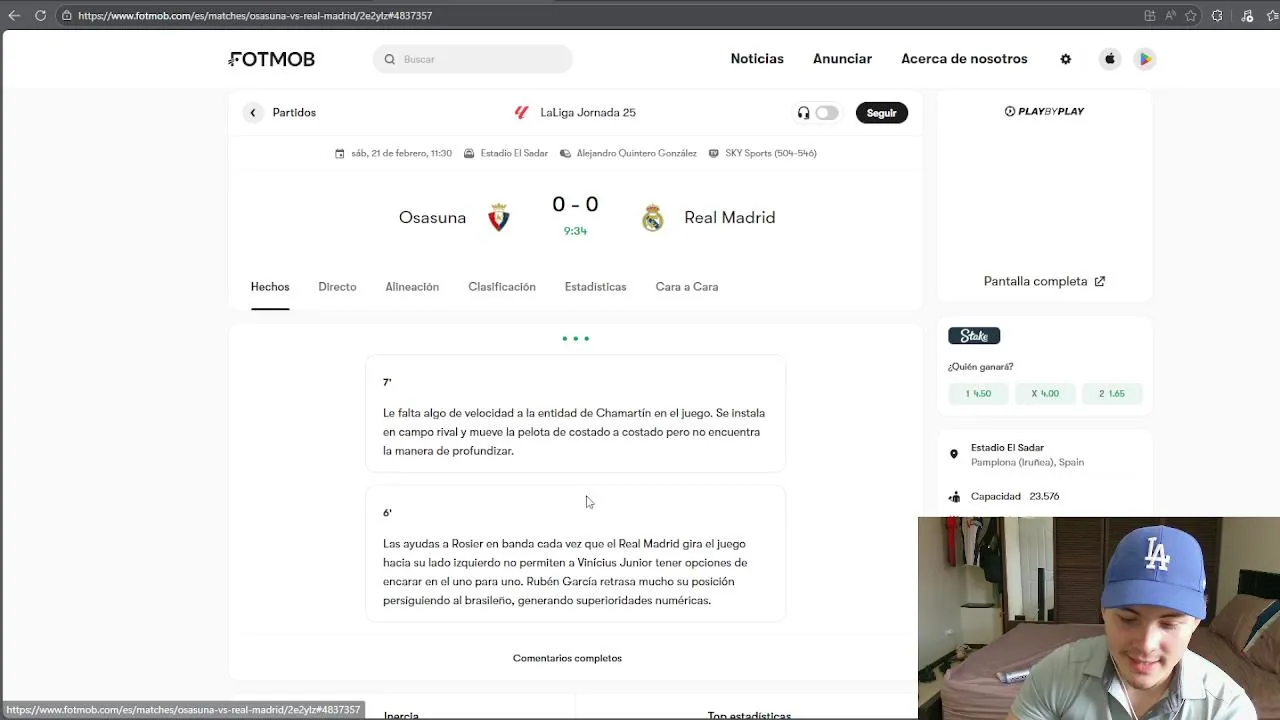Viewport: 1280px width, 720px height.
Task: Click the referee whistle icon
Action: pos(566,153)
